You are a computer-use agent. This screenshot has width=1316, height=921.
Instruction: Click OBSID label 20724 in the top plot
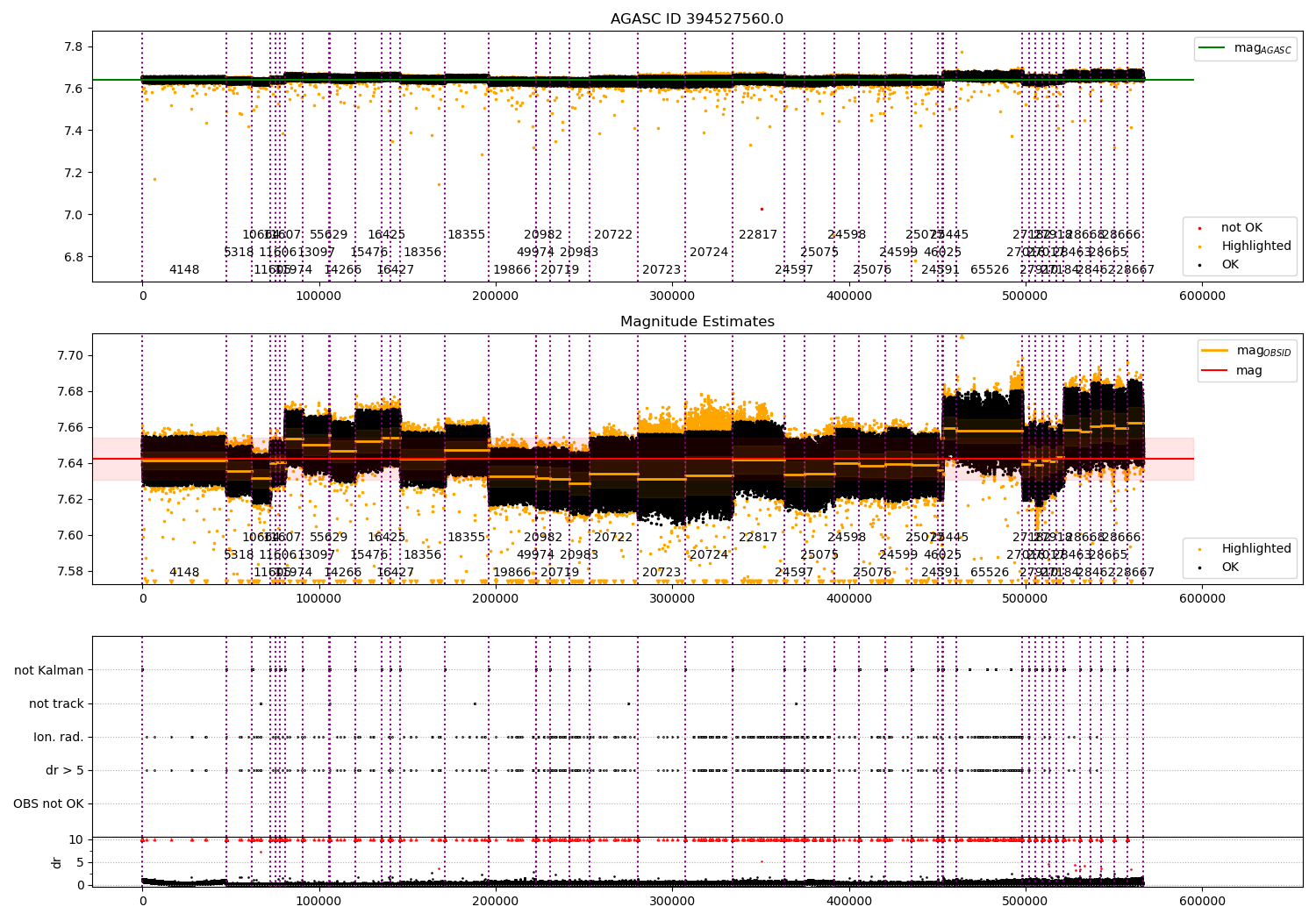(709, 253)
